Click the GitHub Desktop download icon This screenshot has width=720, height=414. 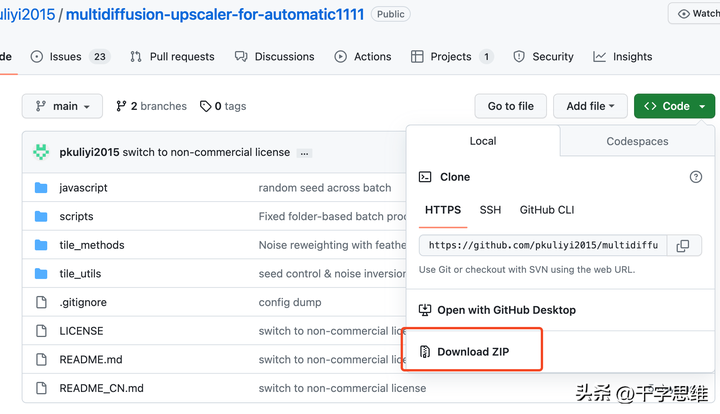pyautogui.click(x=425, y=310)
